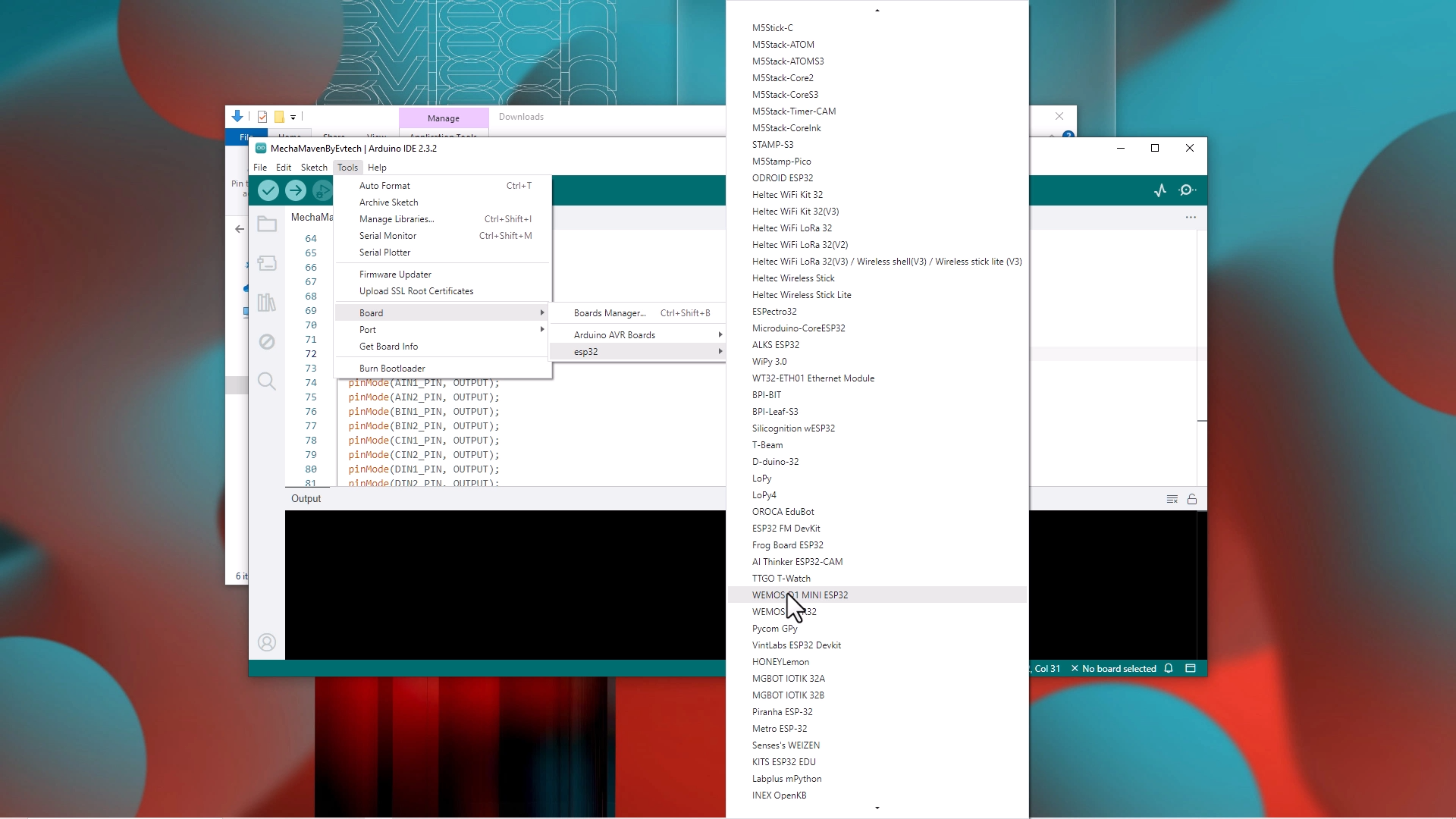Open the Edit menu
1456x819 pixels.
pyautogui.click(x=284, y=168)
